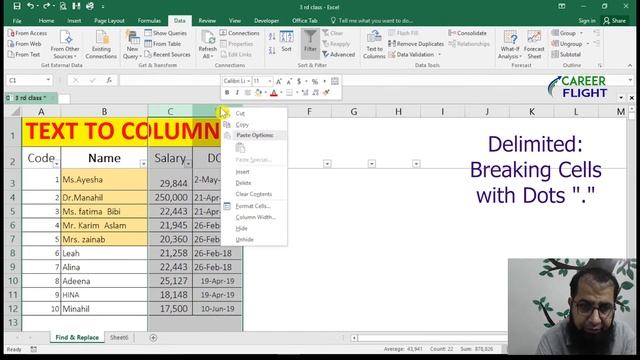This screenshot has width=640, height=360.
Task: Choose Unhide from the context menu
Action: point(244,239)
